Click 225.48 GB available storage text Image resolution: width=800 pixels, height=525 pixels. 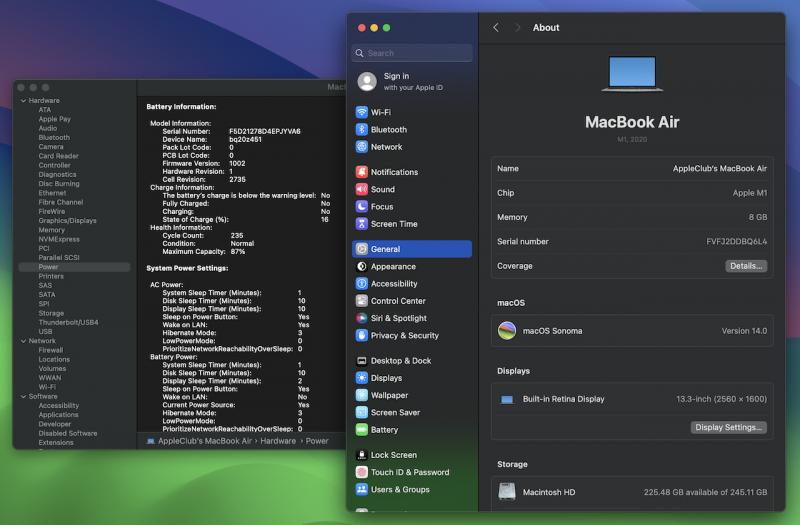[x=705, y=492]
